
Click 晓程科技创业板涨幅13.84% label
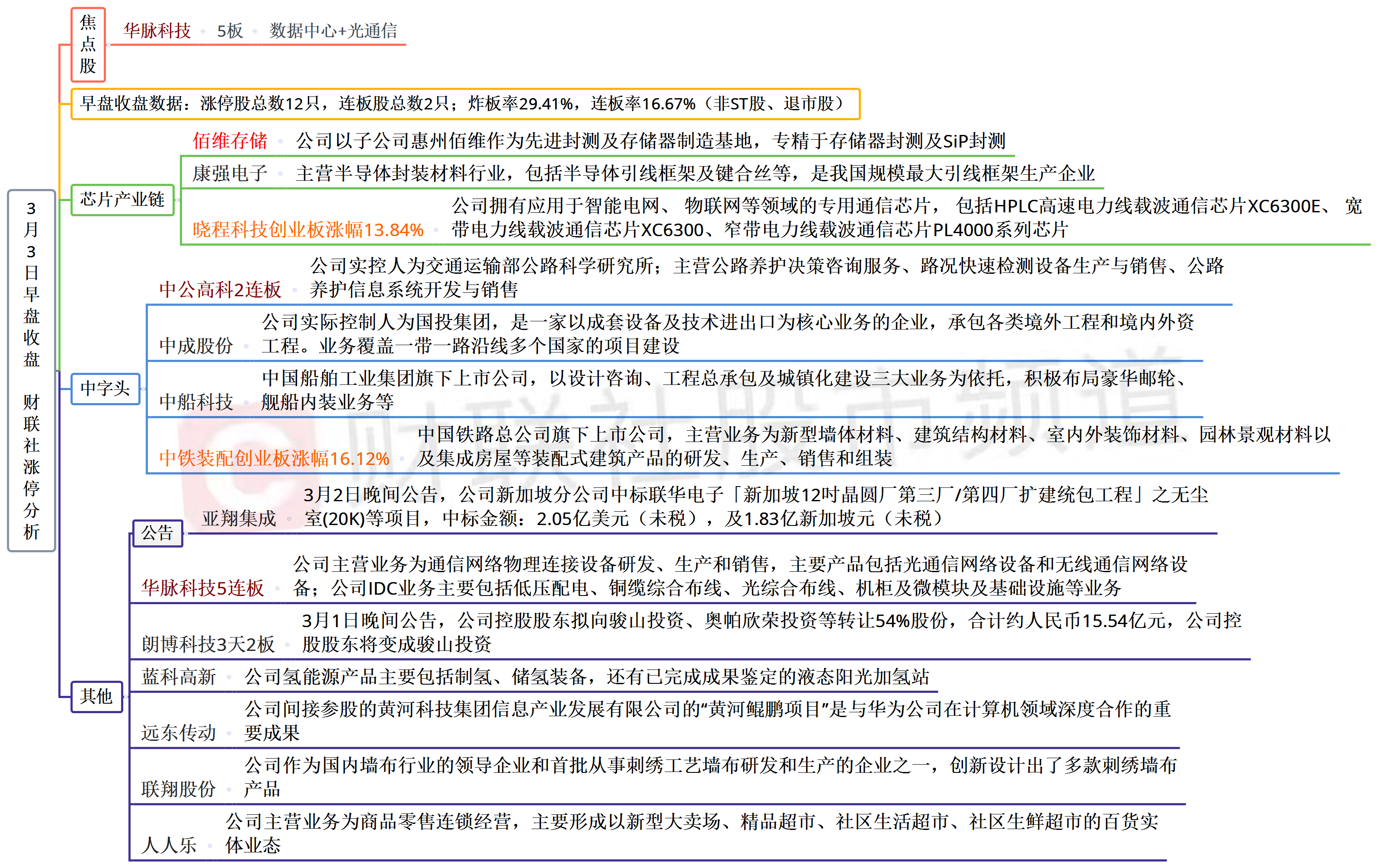[307, 230]
